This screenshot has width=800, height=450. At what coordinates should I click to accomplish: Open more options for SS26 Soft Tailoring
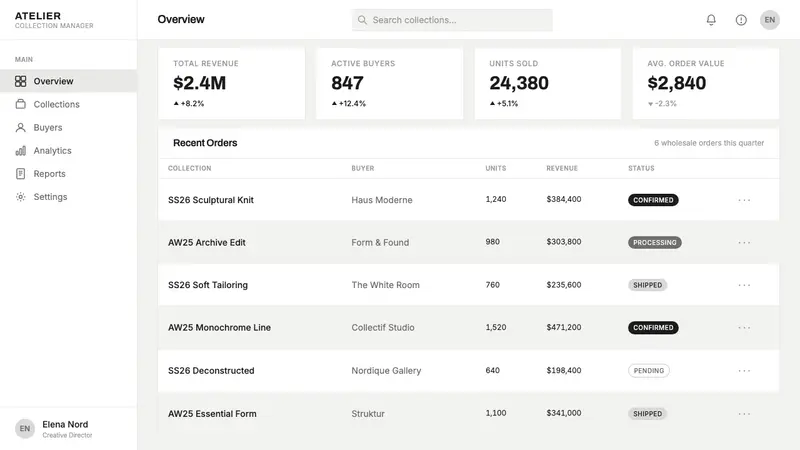pos(744,285)
